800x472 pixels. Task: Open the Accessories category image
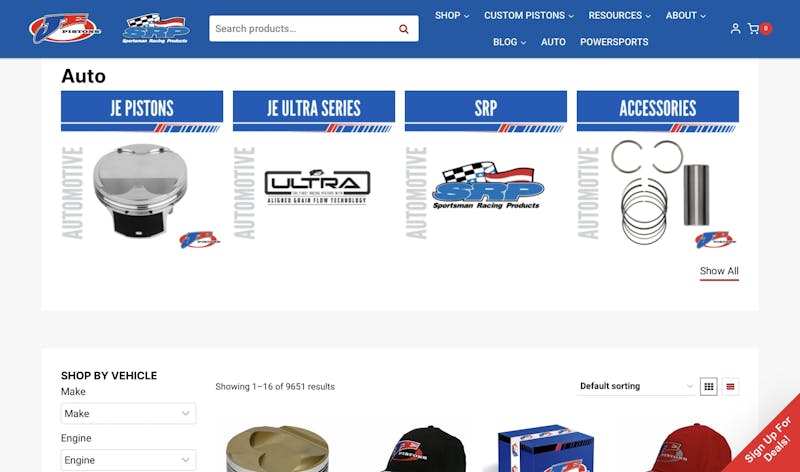658,192
